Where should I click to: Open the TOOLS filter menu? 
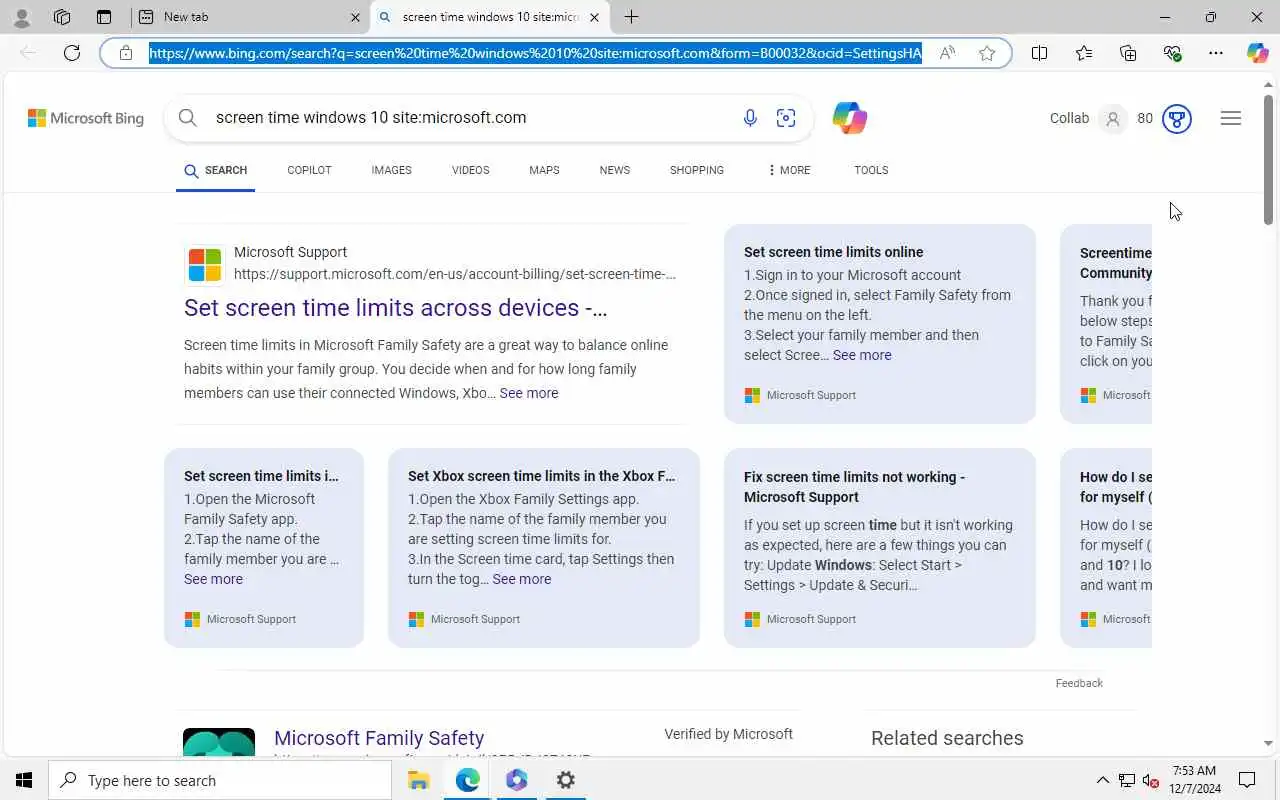click(x=871, y=170)
